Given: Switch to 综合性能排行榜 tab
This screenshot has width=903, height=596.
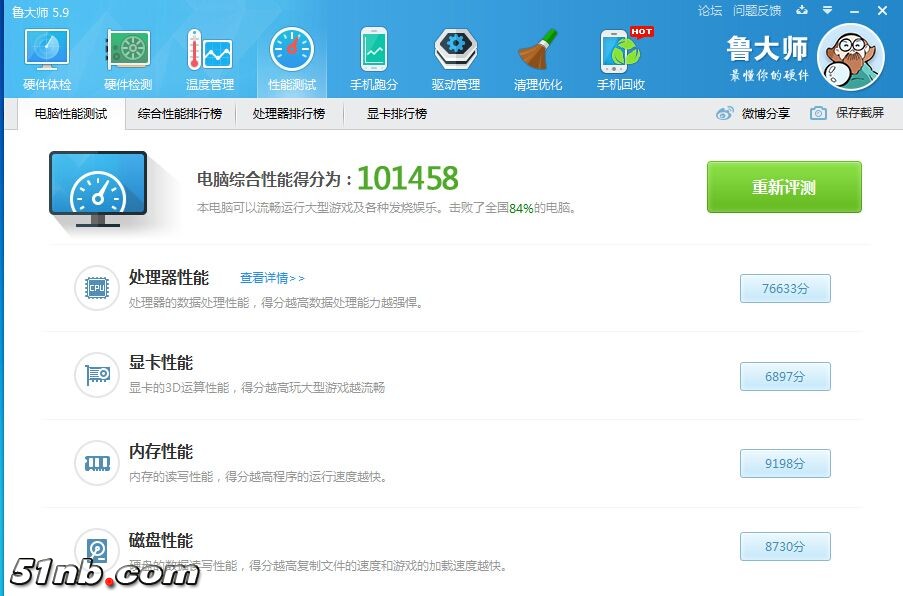Looking at the screenshot, I should pos(177,113).
